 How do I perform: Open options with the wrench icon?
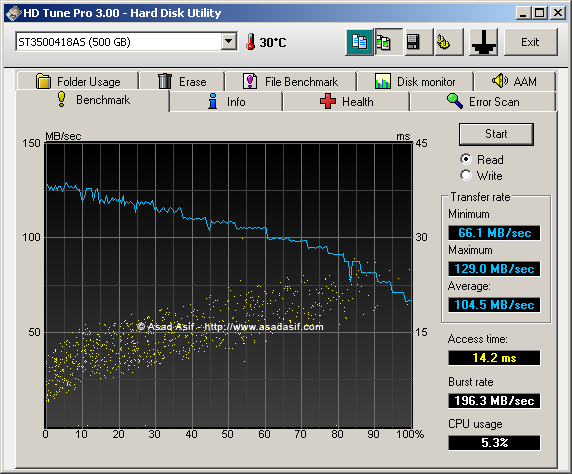449,42
